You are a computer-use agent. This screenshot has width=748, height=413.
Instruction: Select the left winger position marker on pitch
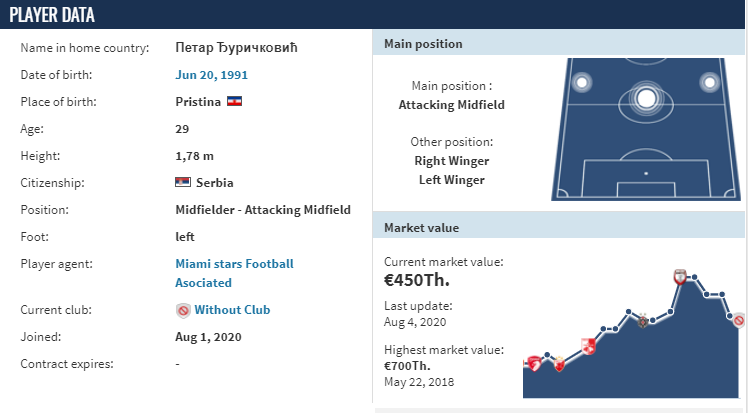pos(582,83)
